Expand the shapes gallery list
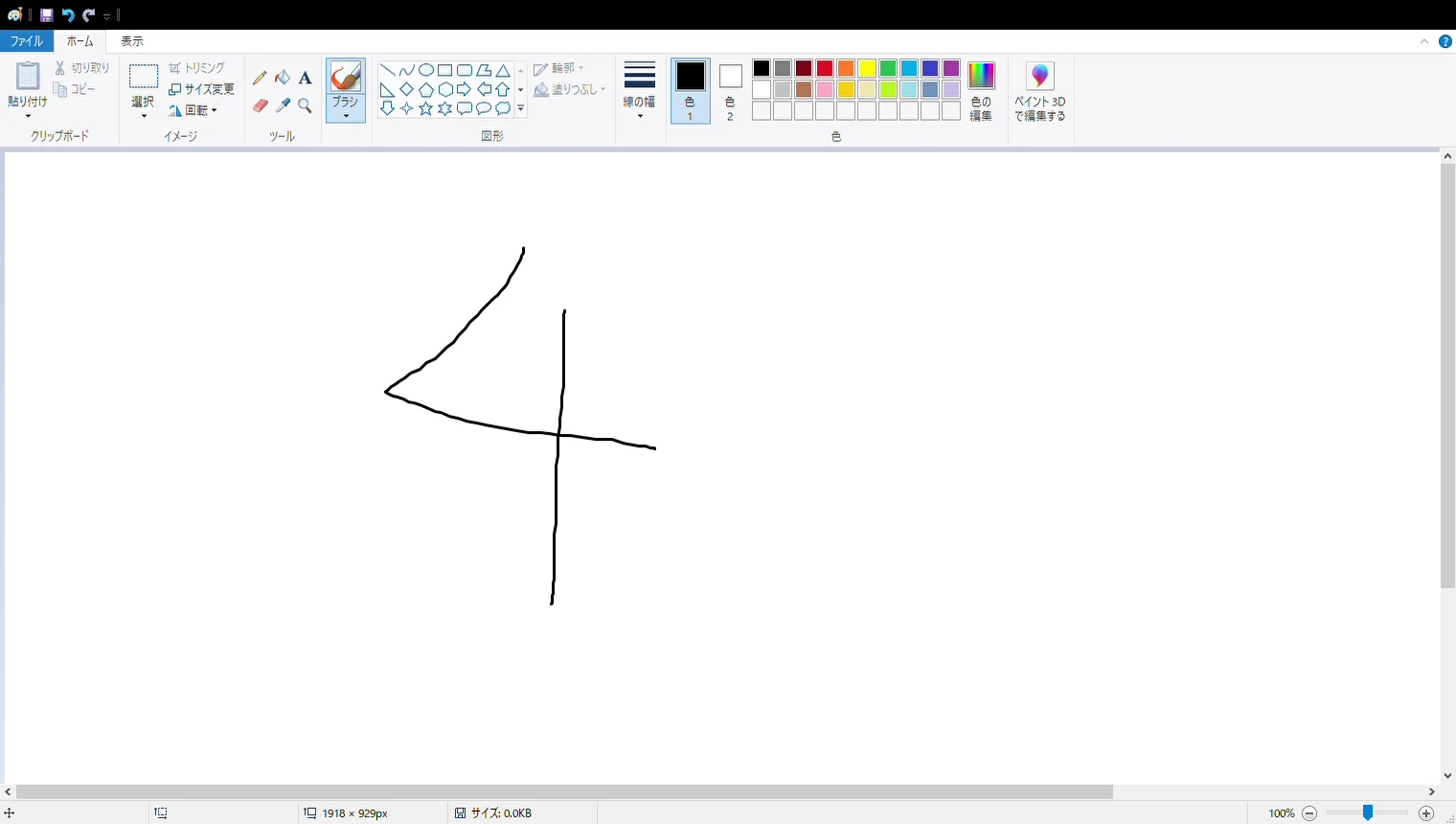This screenshot has height=824, width=1456. [521, 108]
